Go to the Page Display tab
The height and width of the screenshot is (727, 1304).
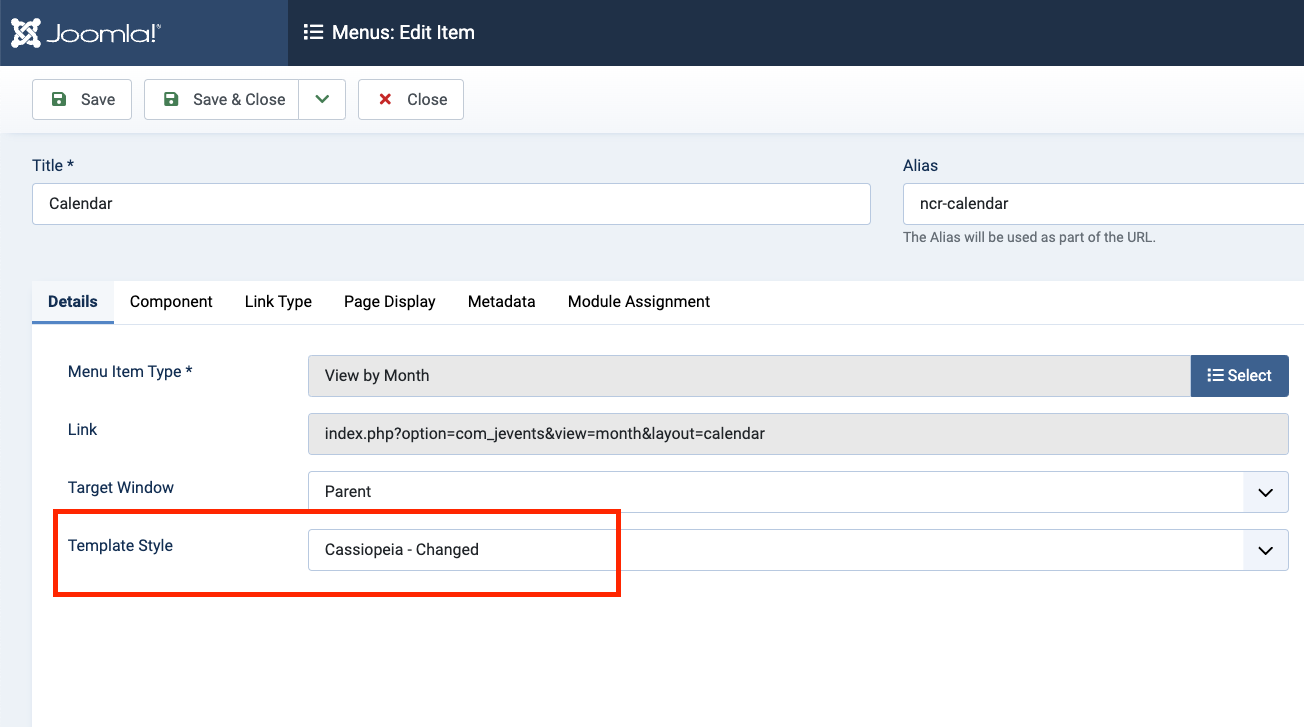(389, 302)
